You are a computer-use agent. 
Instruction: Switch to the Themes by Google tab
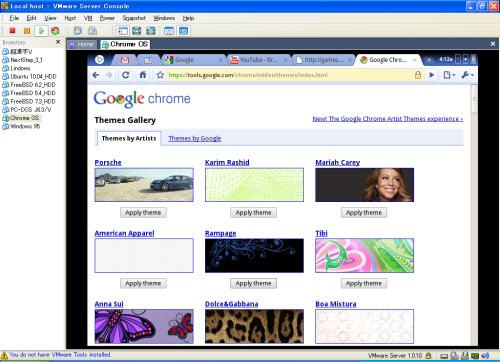pos(195,138)
